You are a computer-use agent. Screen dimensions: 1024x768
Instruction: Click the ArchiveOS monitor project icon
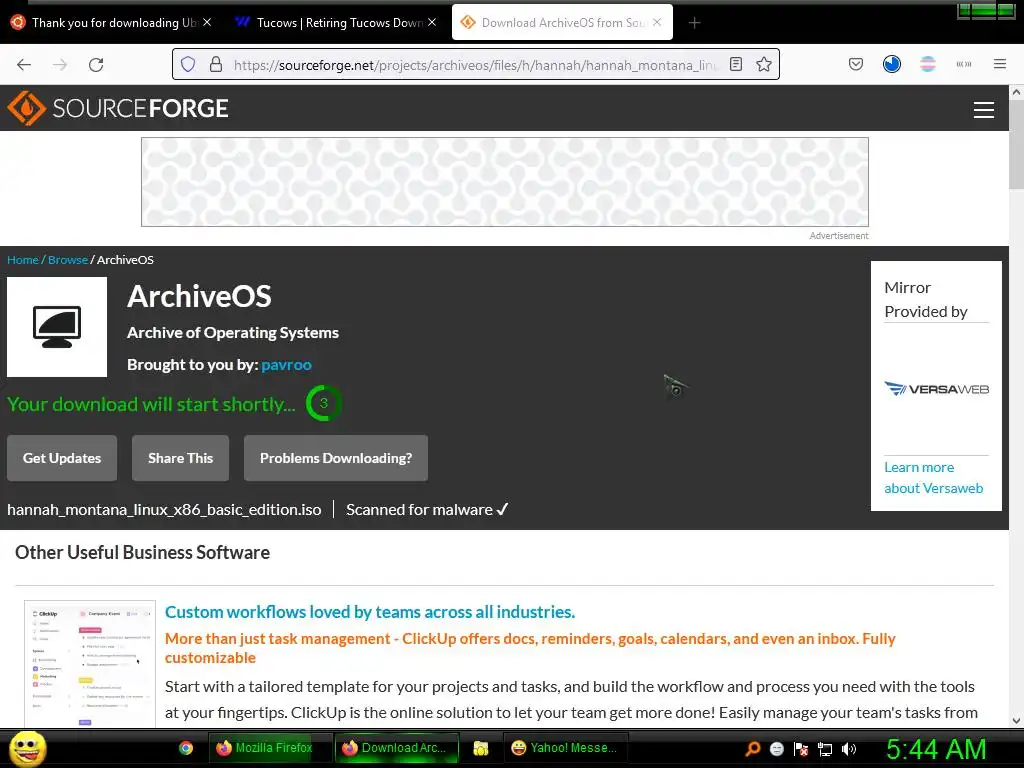57,327
